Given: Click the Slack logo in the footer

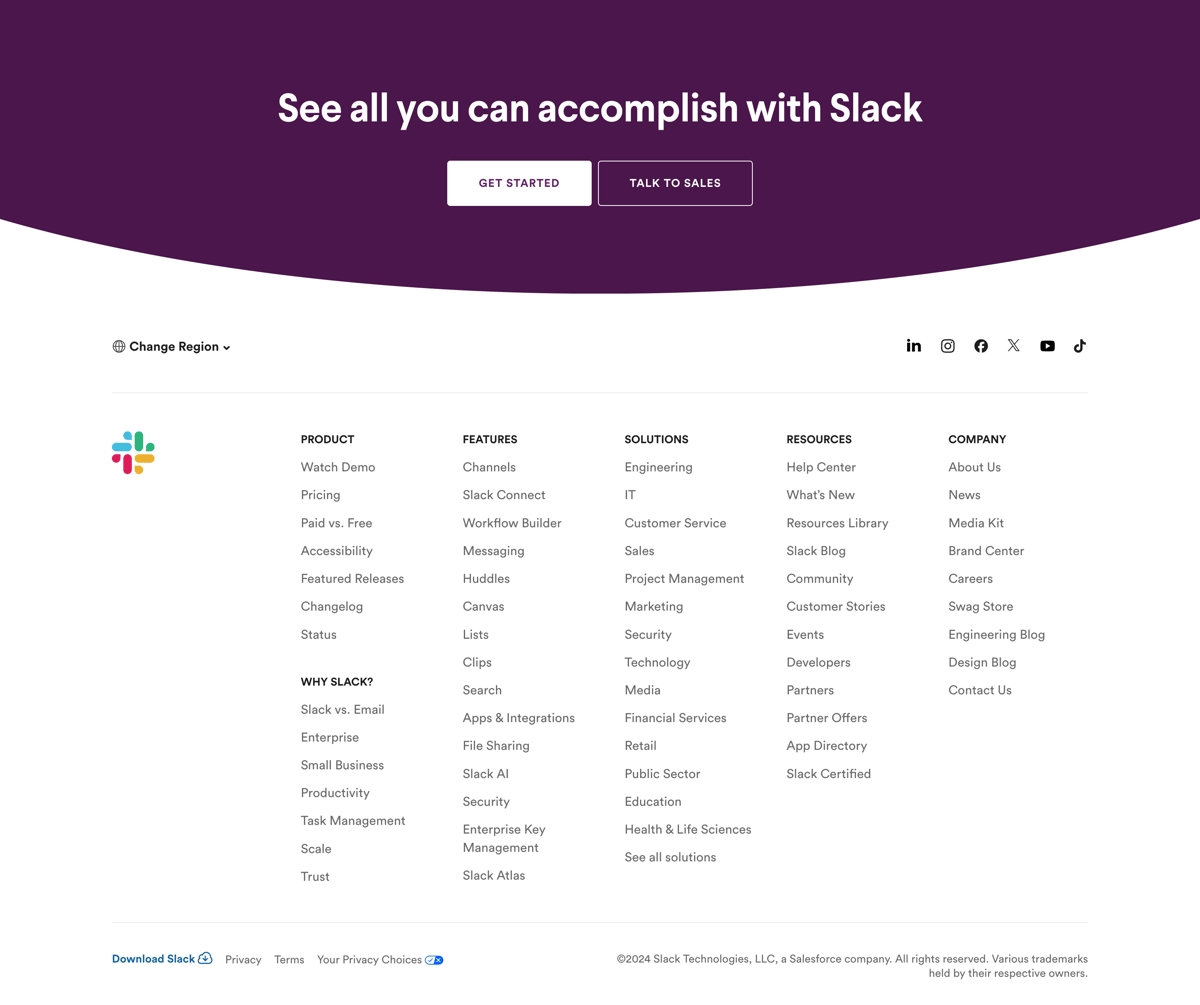Looking at the screenshot, I should pyautogui.click(x=133, y=452).
